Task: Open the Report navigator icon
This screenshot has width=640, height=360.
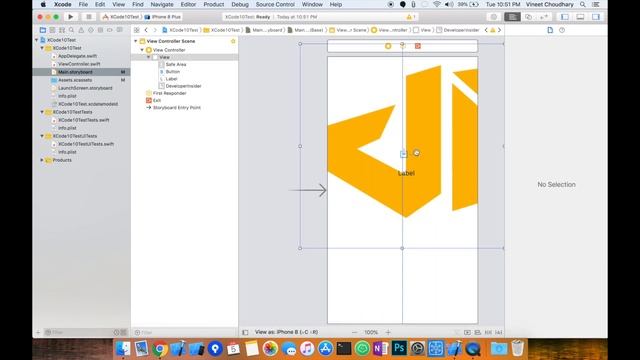Action: (120, 30)
